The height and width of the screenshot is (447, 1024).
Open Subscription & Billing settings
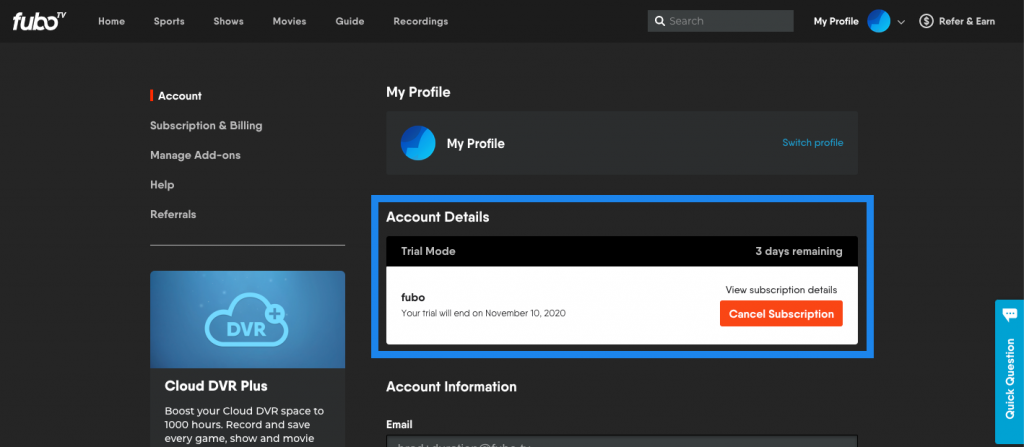[x=206, y=125]
